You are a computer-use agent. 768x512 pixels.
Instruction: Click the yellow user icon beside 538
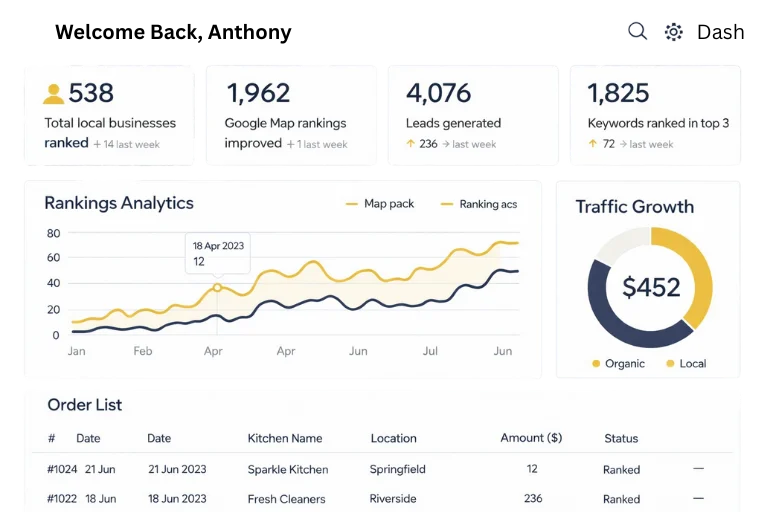click(53, 94)
